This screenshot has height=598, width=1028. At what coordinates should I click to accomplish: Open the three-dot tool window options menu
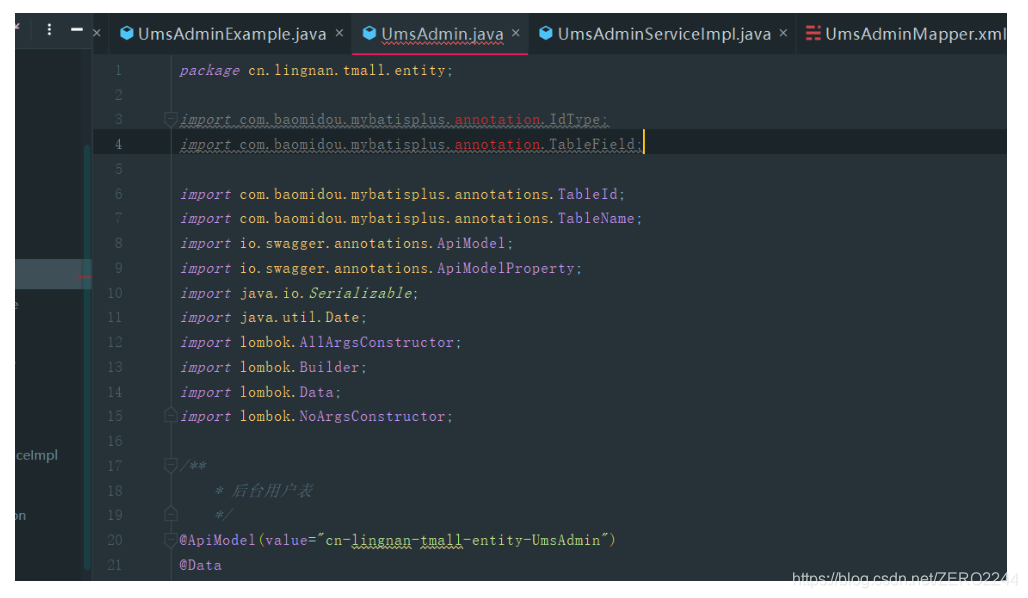(47, 28)
